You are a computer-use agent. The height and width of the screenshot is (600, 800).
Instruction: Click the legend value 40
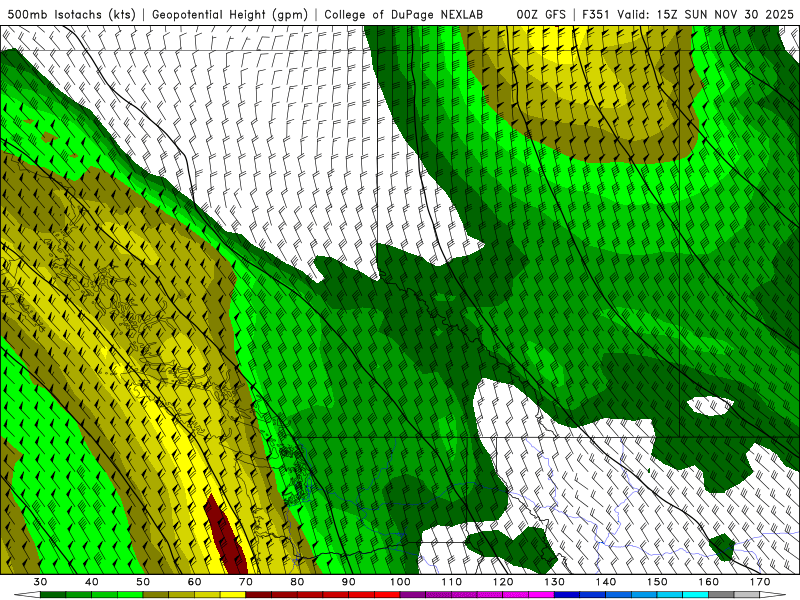pyautogui.click(x=92, y=582)
